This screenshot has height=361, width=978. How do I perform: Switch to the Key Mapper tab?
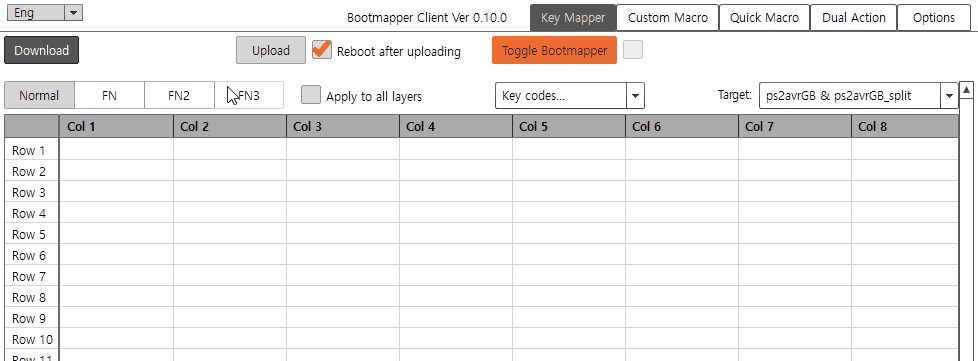[573, 17]
